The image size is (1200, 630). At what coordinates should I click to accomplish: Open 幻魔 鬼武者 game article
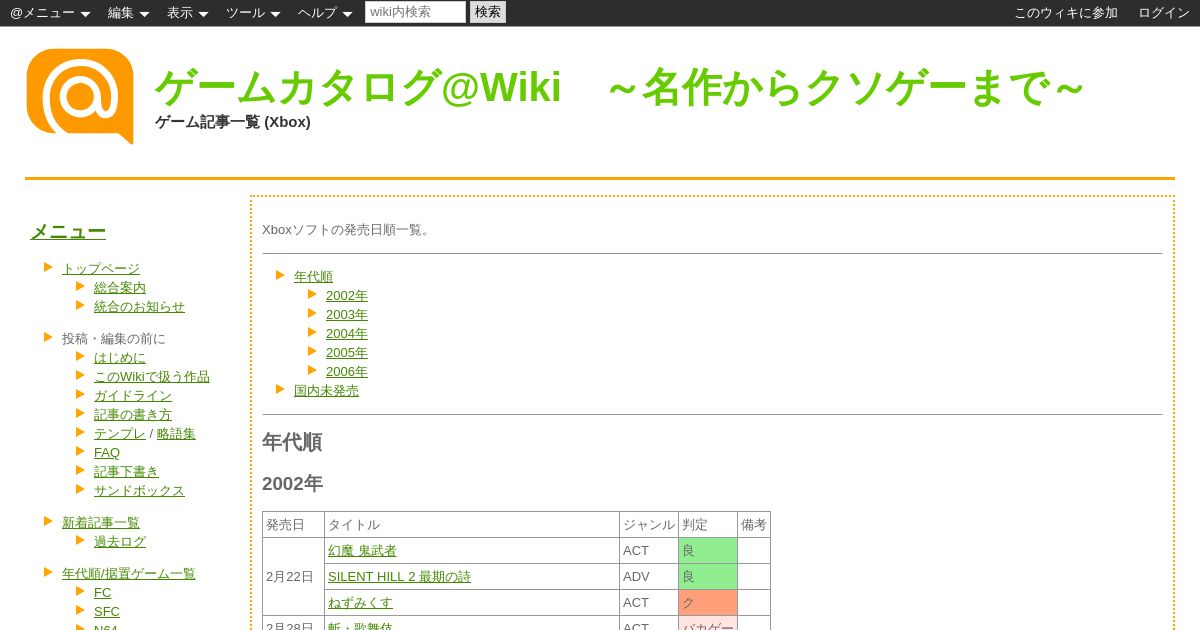pyautogui.click(x=362, y=550)
